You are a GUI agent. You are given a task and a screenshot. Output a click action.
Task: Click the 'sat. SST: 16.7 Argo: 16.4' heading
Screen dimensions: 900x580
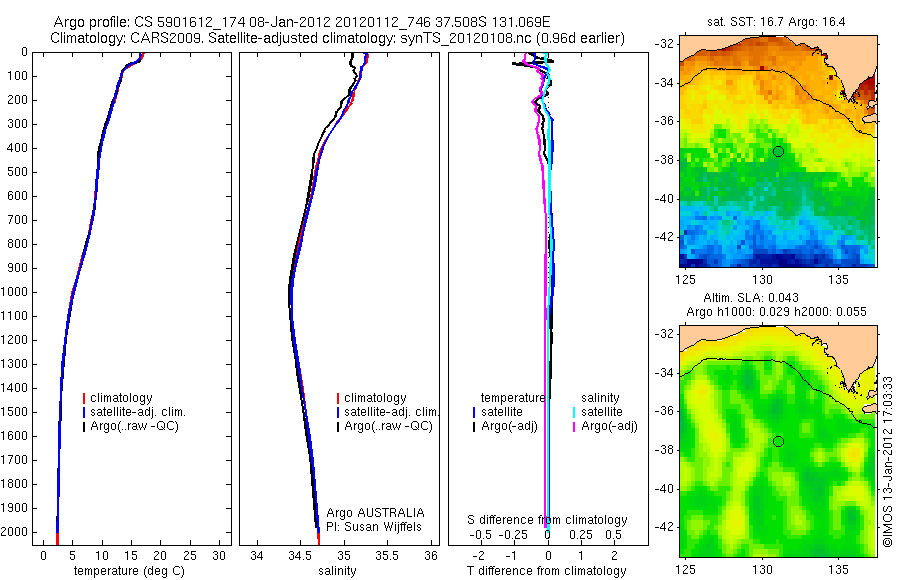pyautogui.click(x=776, y=22)
